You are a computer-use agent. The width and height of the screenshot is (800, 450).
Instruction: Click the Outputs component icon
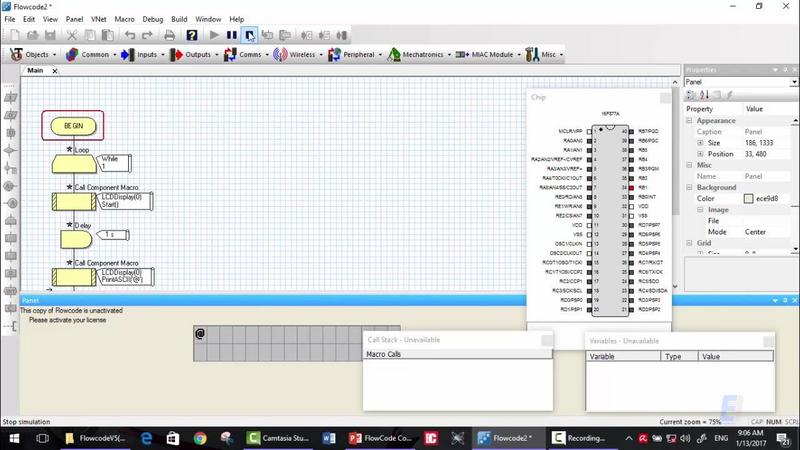[x=176, y=54]
